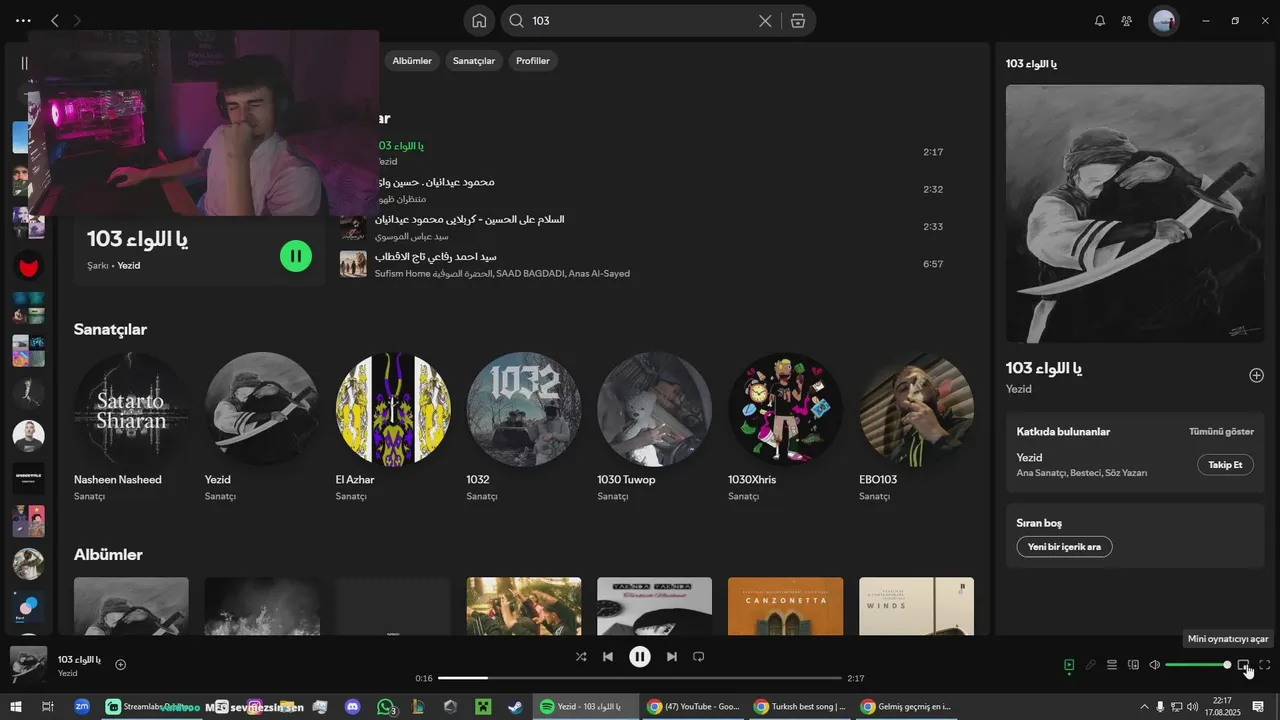
Task: Toggle Now Playing view panel
Action: coord(1069,665)
